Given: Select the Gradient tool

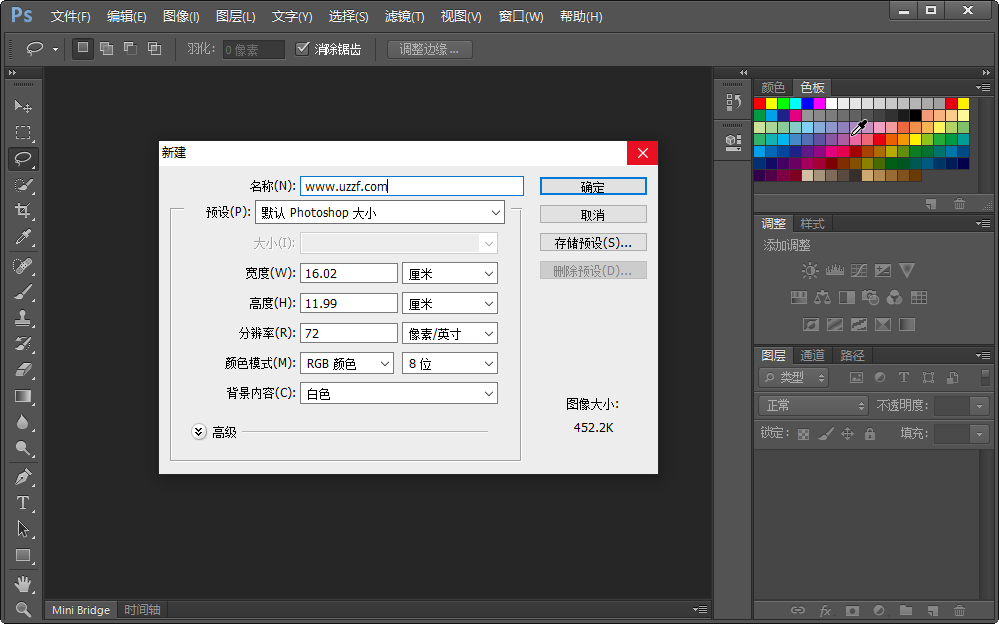Looking at the screenshot, I should pos(23,396).
